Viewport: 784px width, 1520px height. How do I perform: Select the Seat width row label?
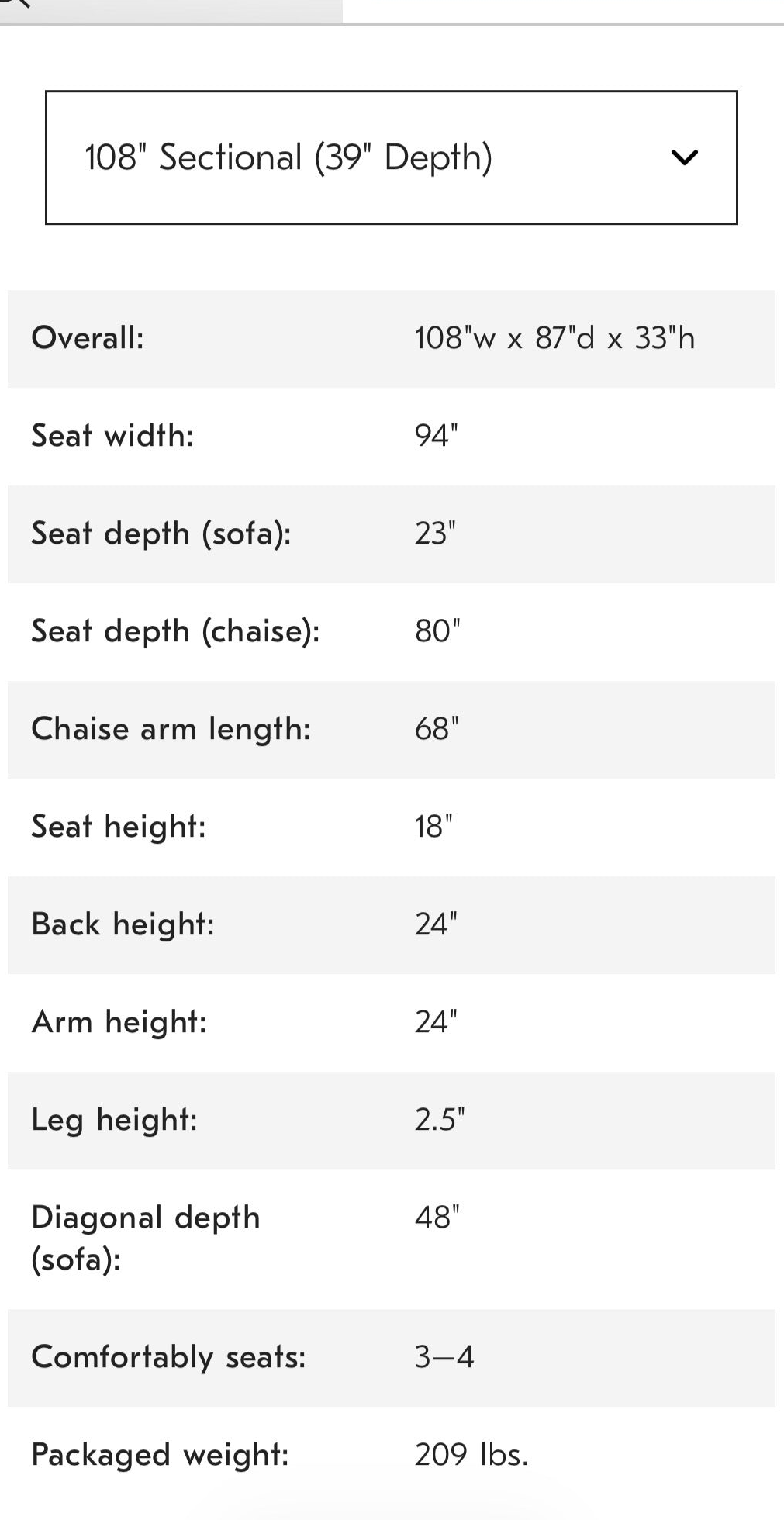[112, 436]
